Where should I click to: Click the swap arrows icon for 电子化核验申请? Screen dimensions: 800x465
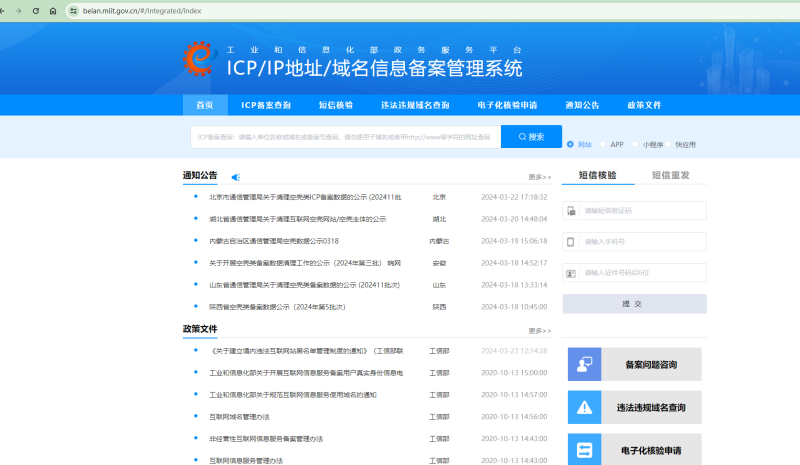[584, 450]
